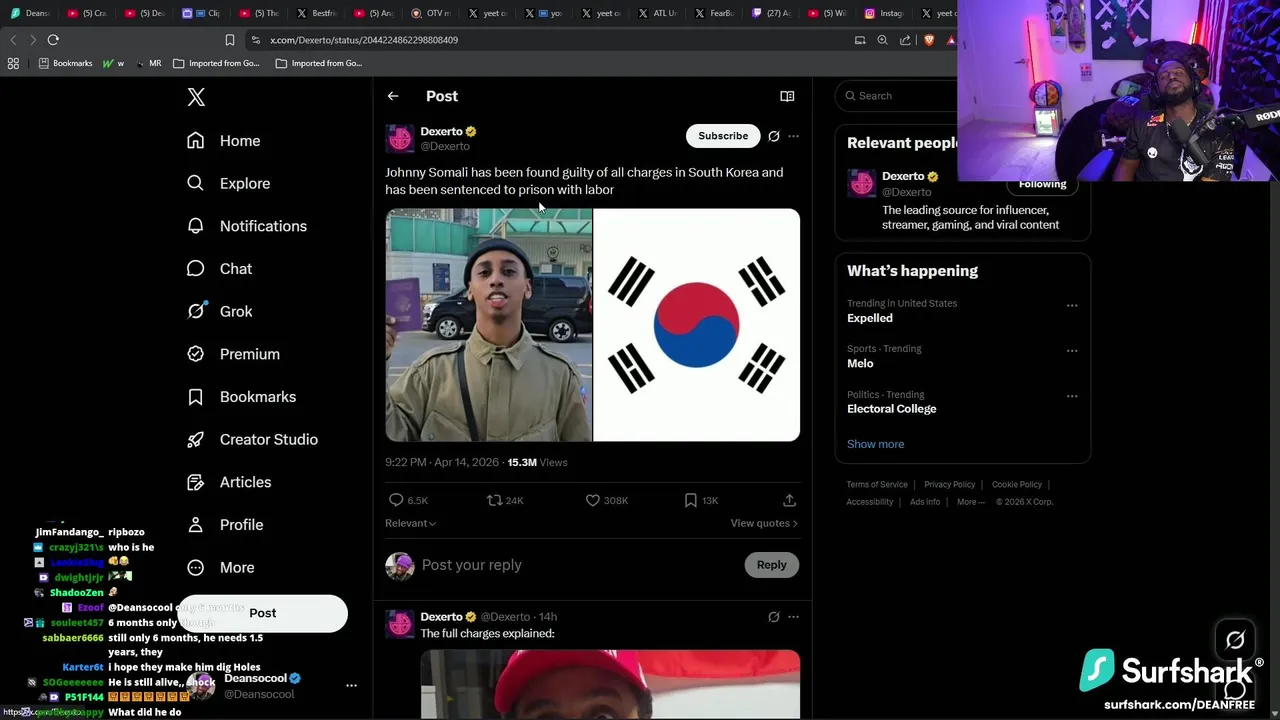Open more options for Melo trend

point(1072,351)
